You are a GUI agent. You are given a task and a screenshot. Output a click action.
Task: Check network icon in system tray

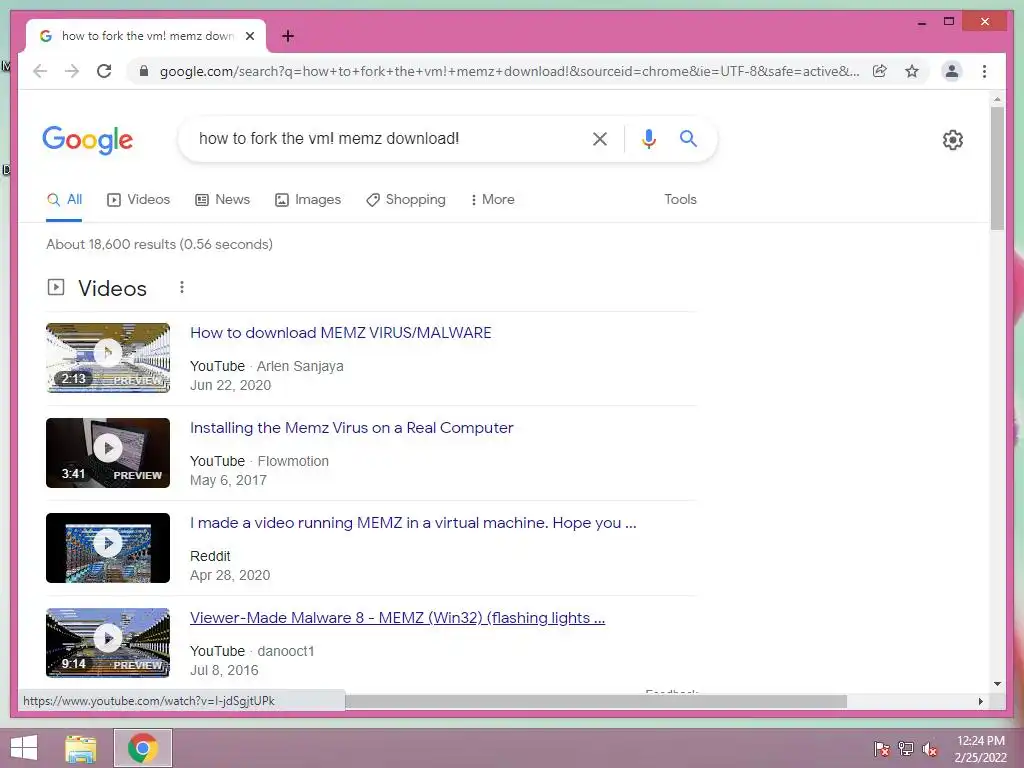[x=906, y=749]
